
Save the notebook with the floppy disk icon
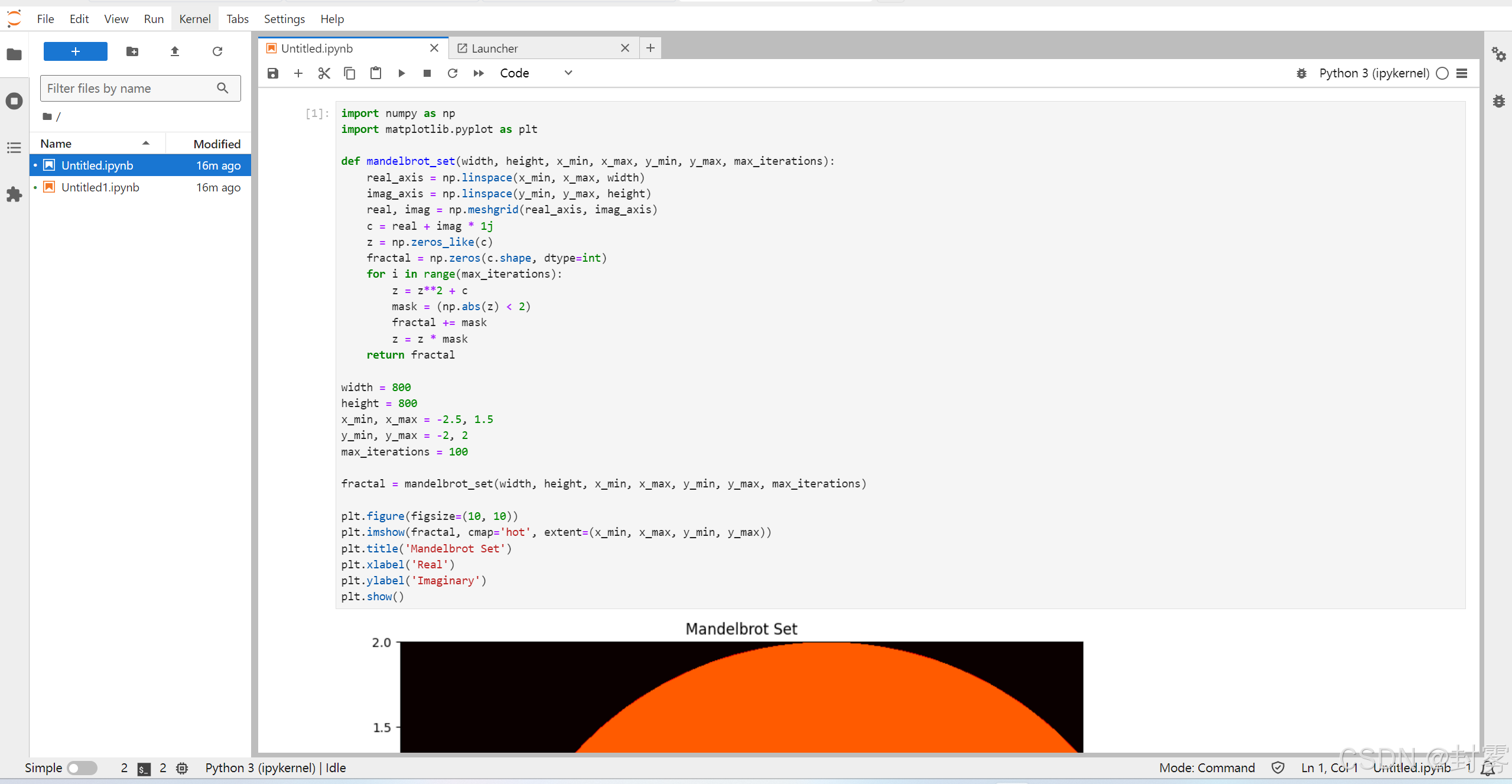[x=272, y=73]
